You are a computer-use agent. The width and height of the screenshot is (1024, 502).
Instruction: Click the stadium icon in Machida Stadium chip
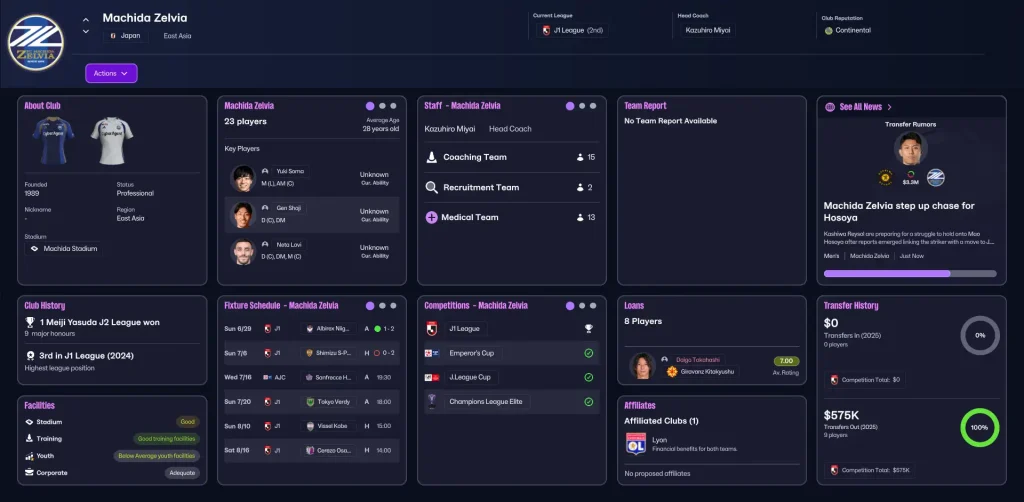click(x=35, y=249)
